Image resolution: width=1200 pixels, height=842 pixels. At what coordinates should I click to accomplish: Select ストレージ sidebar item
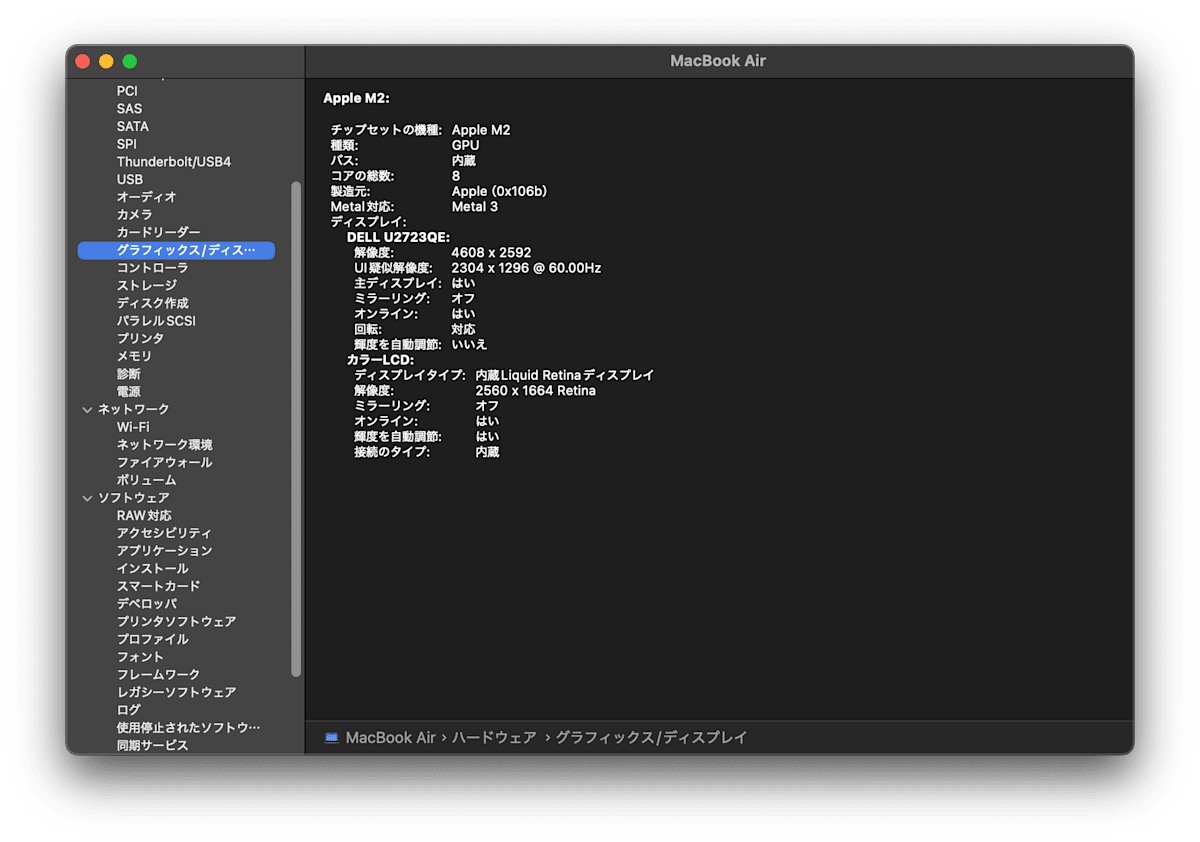pyautogui.click(x=146, y=286)
